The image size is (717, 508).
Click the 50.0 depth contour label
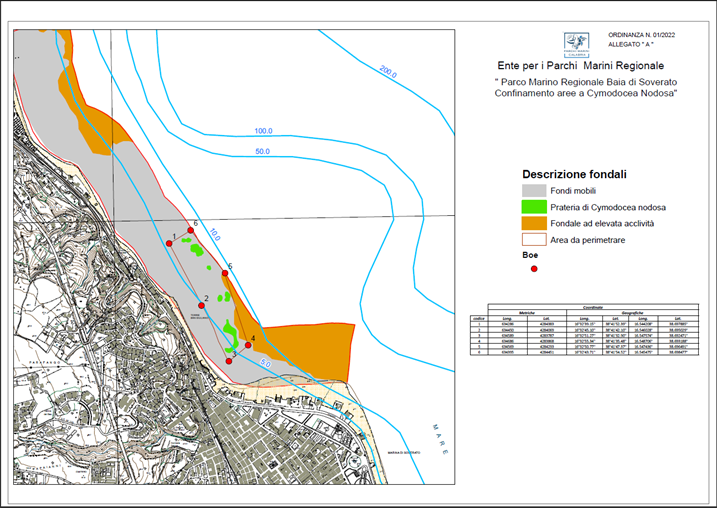pyautogui.click(x=263, y=151)
